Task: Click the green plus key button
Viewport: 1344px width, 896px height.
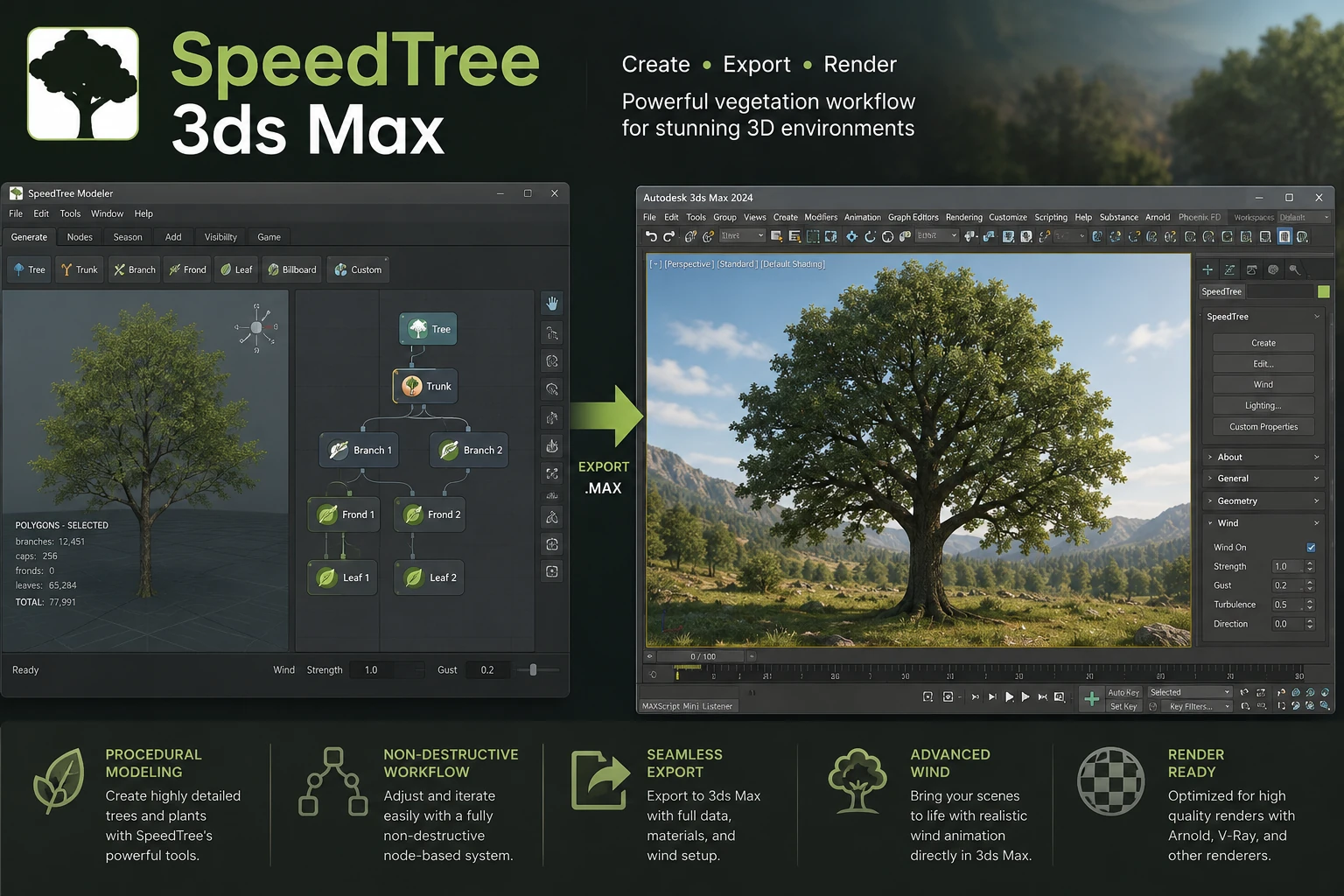Action: coord(1091,698)
